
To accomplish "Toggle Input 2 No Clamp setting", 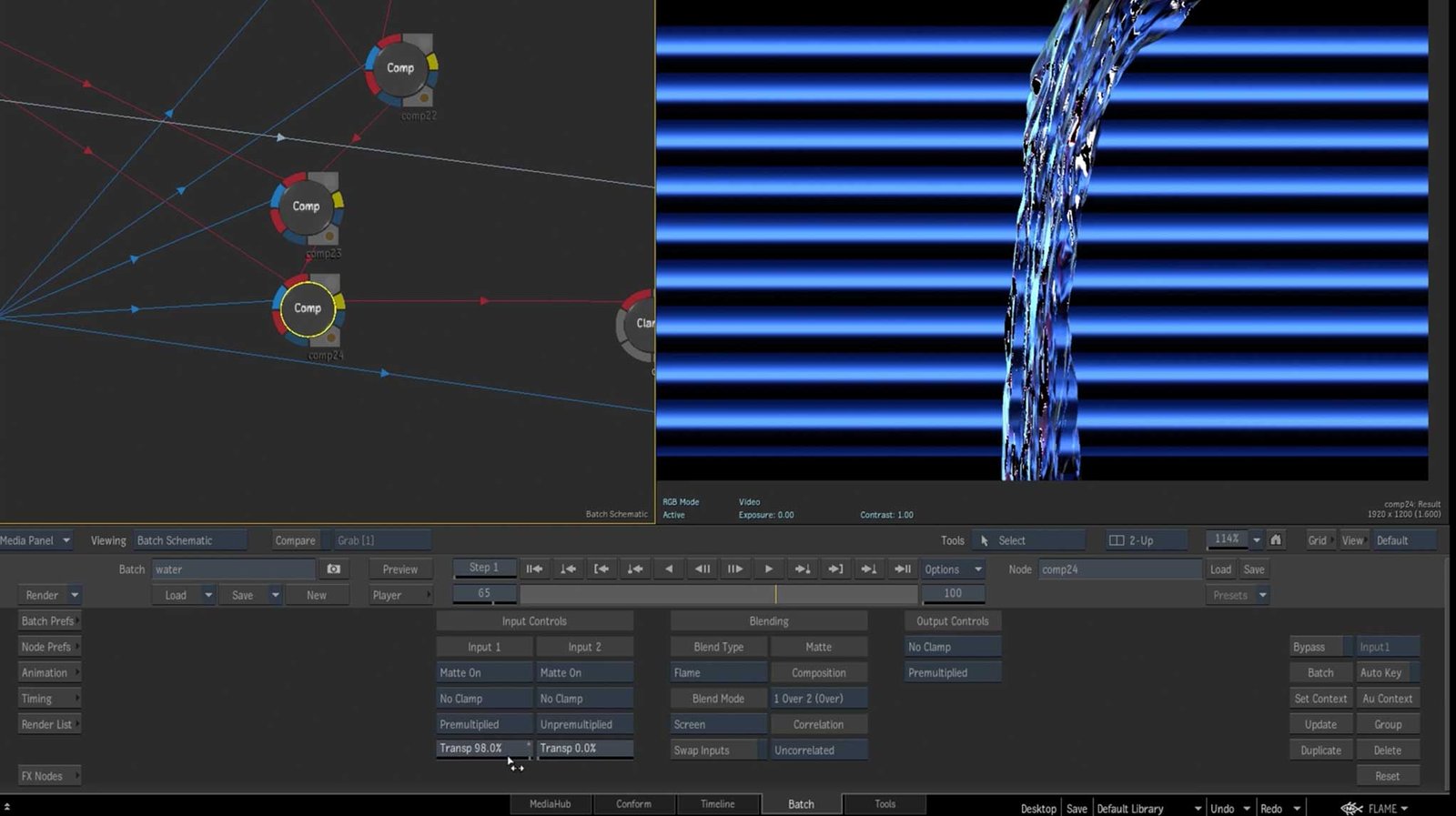I will coord(584,699).
